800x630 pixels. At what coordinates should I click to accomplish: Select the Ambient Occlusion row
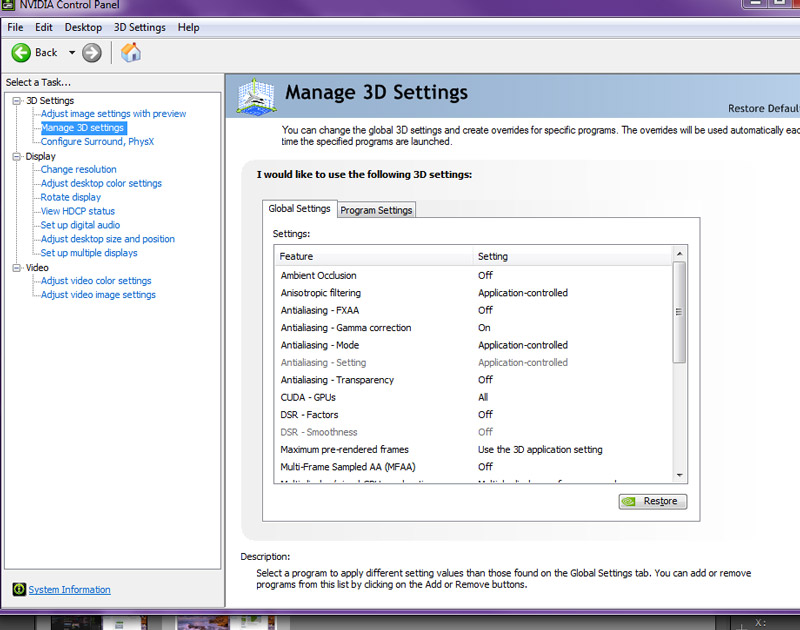click(473, 275)
